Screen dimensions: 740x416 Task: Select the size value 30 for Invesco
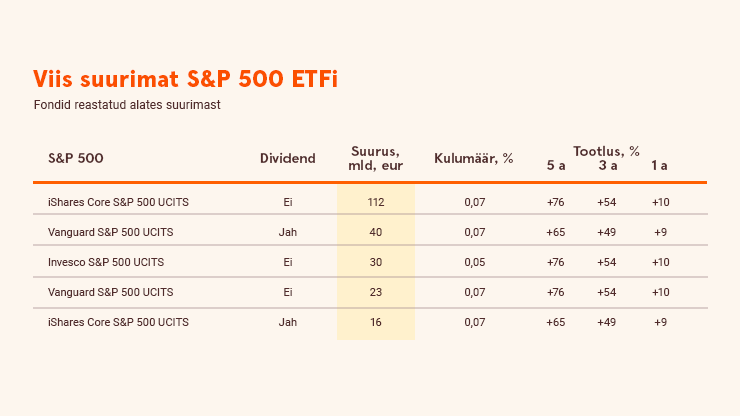[376, 262]
